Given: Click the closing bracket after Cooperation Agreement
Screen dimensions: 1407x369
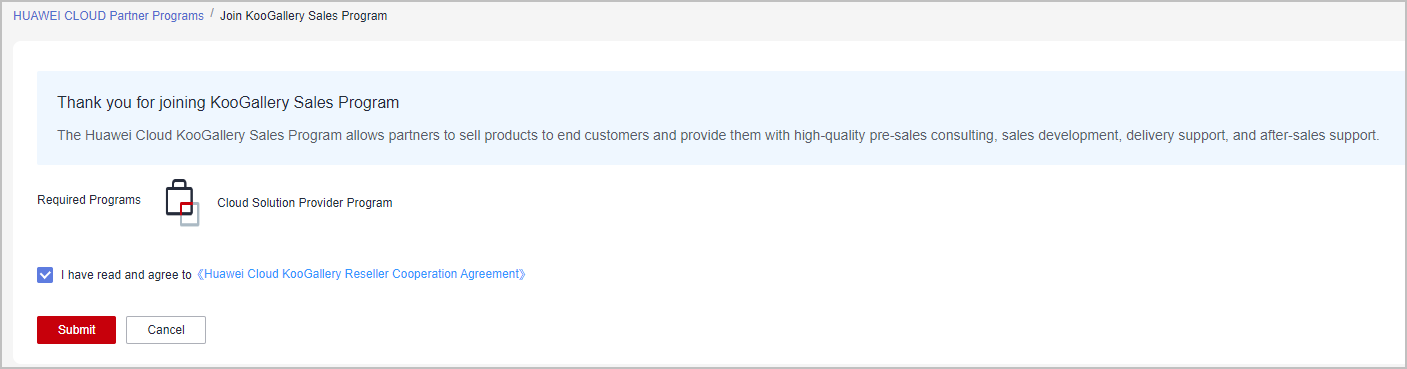Looking at the screenshot, I should pos(522,274).
